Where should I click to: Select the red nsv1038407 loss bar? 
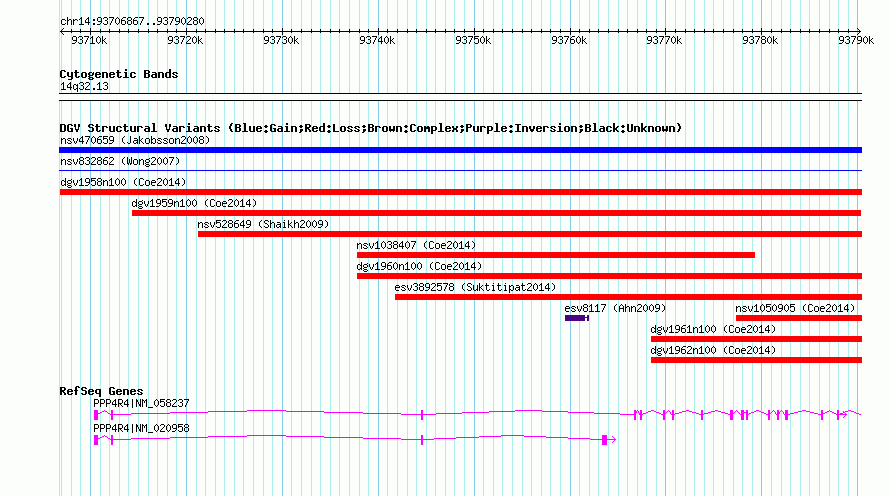[x=556, y=255]
